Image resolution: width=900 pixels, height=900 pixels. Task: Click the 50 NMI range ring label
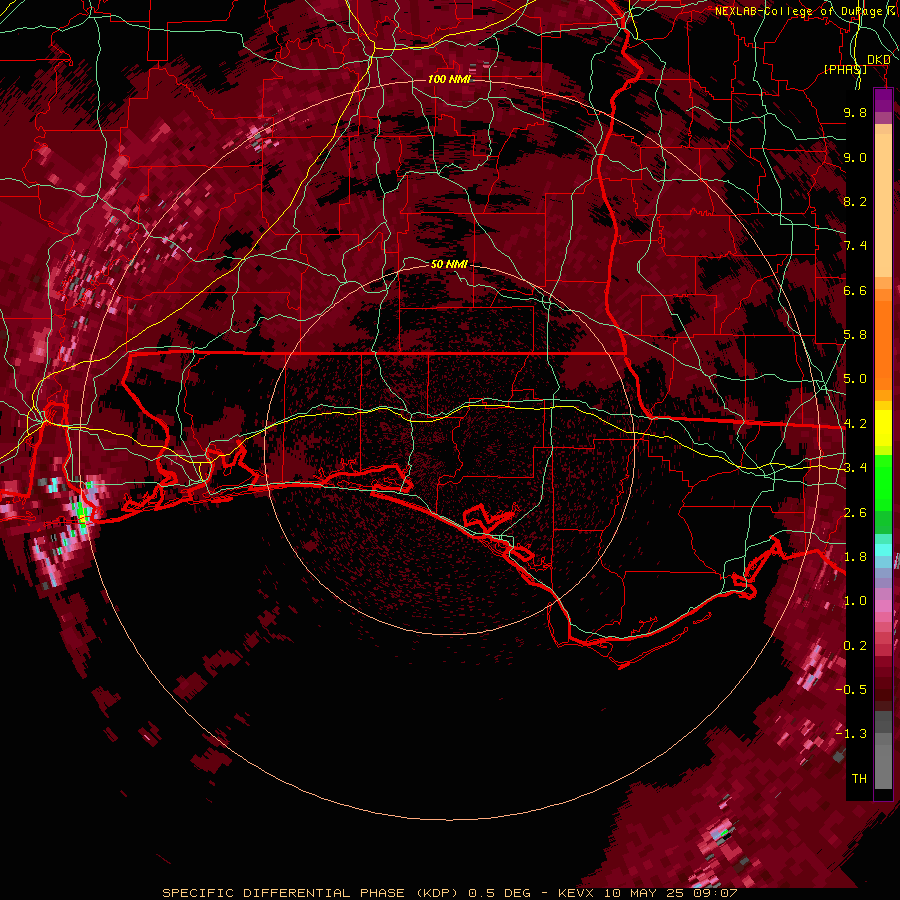pyautogui.click(x=449, y=264)
